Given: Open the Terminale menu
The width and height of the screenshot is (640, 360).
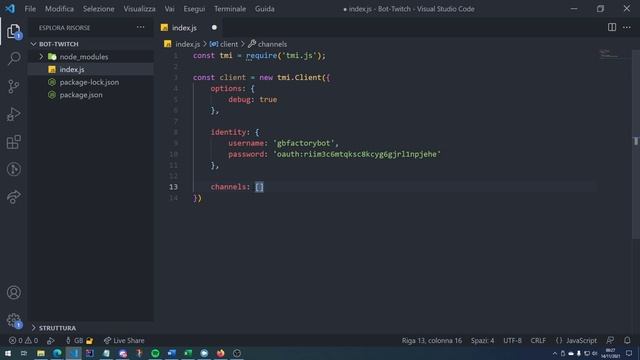Looking at the screenshot, I should click(x=230, y=9).
